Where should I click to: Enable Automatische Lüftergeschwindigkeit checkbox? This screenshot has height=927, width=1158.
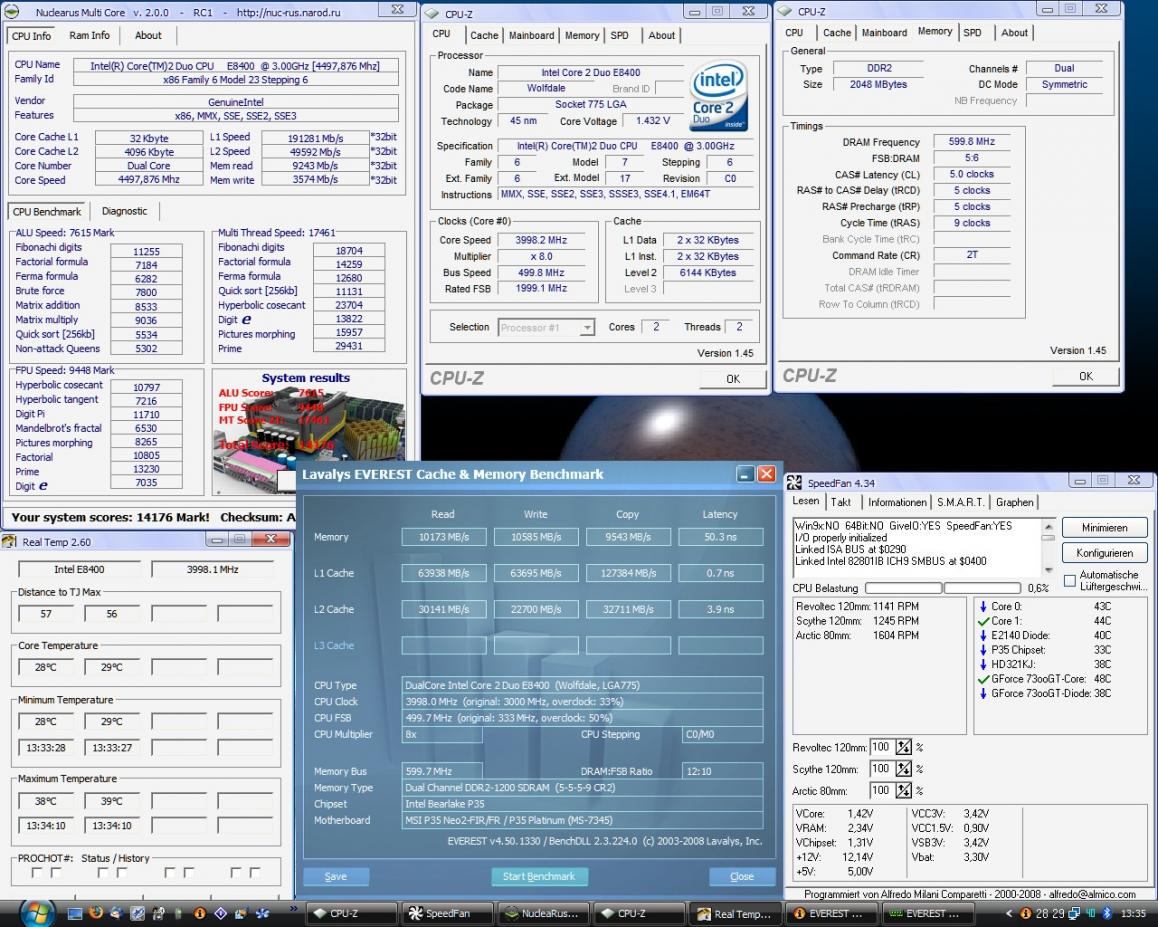(x=1069, y=581)
